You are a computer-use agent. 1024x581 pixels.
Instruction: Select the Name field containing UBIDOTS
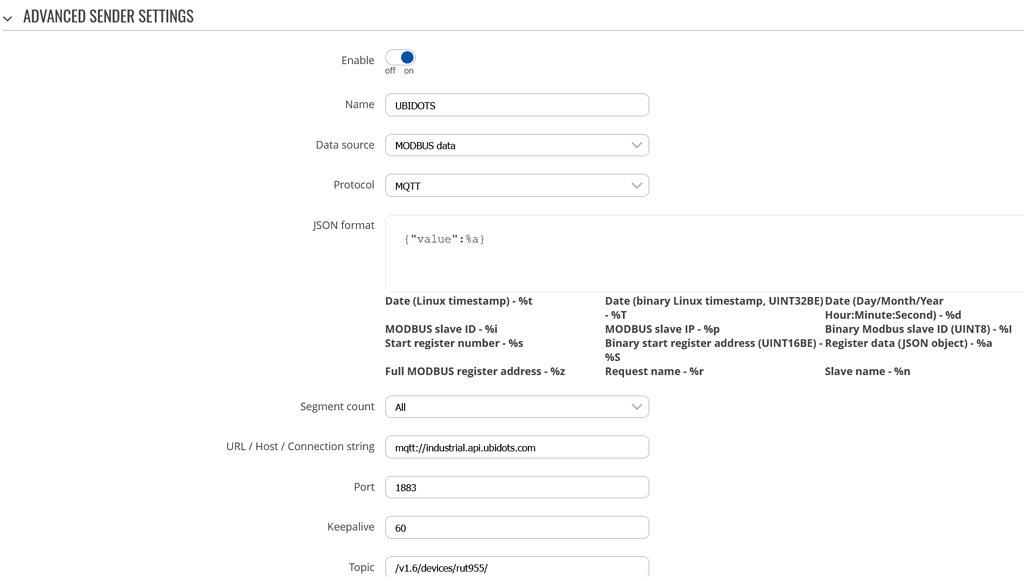(x=516, y=104)
